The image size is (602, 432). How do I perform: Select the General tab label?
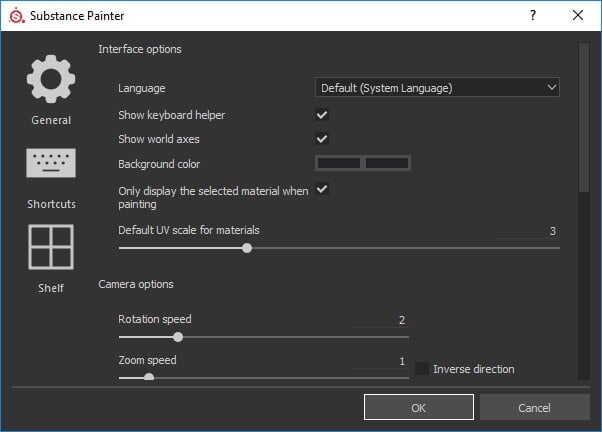[x=51, y=120]
